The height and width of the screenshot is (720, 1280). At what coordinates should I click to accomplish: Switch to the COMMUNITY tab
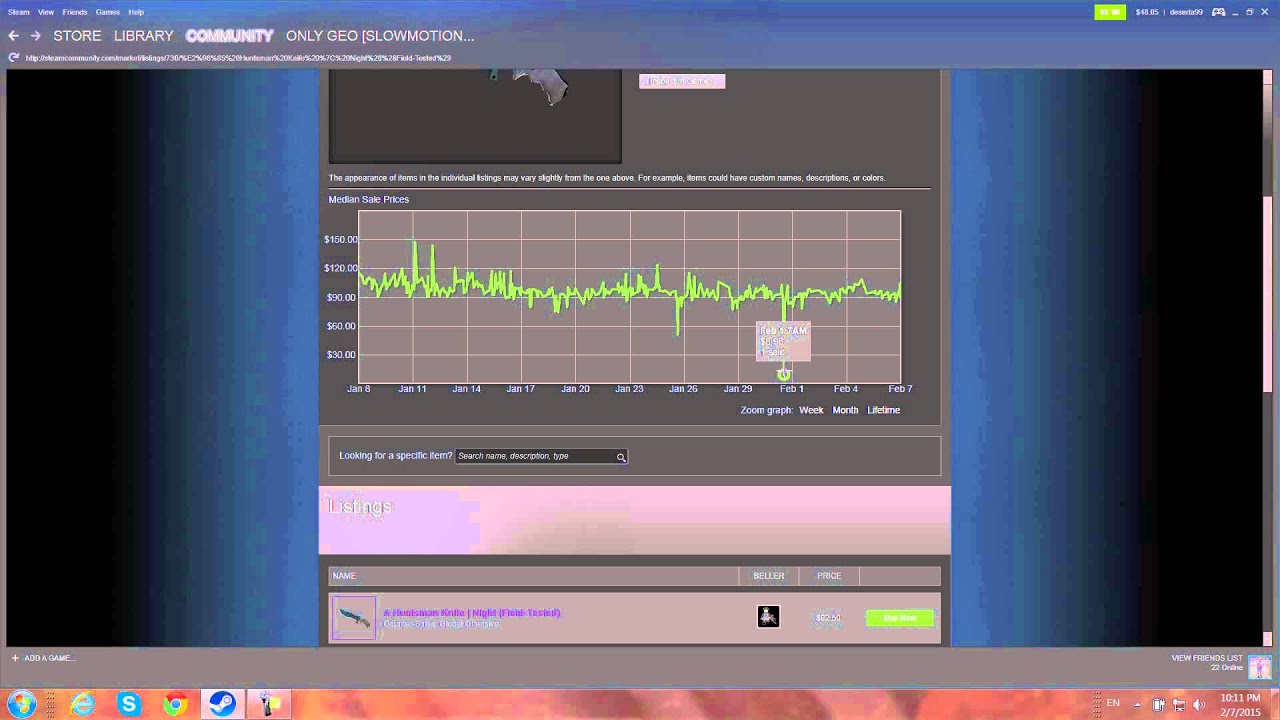tap(229, 36)
